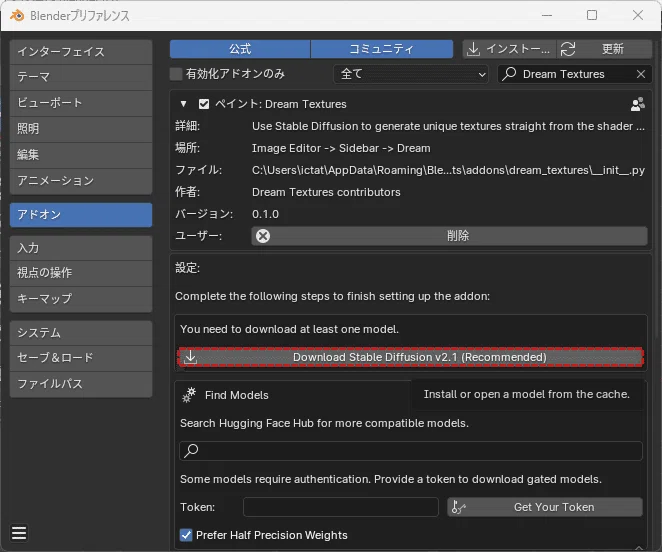Click the key icon on Get Your Token
Image resolution: width=662 pixels, height=552 pixels.
(x=458, y=507)
